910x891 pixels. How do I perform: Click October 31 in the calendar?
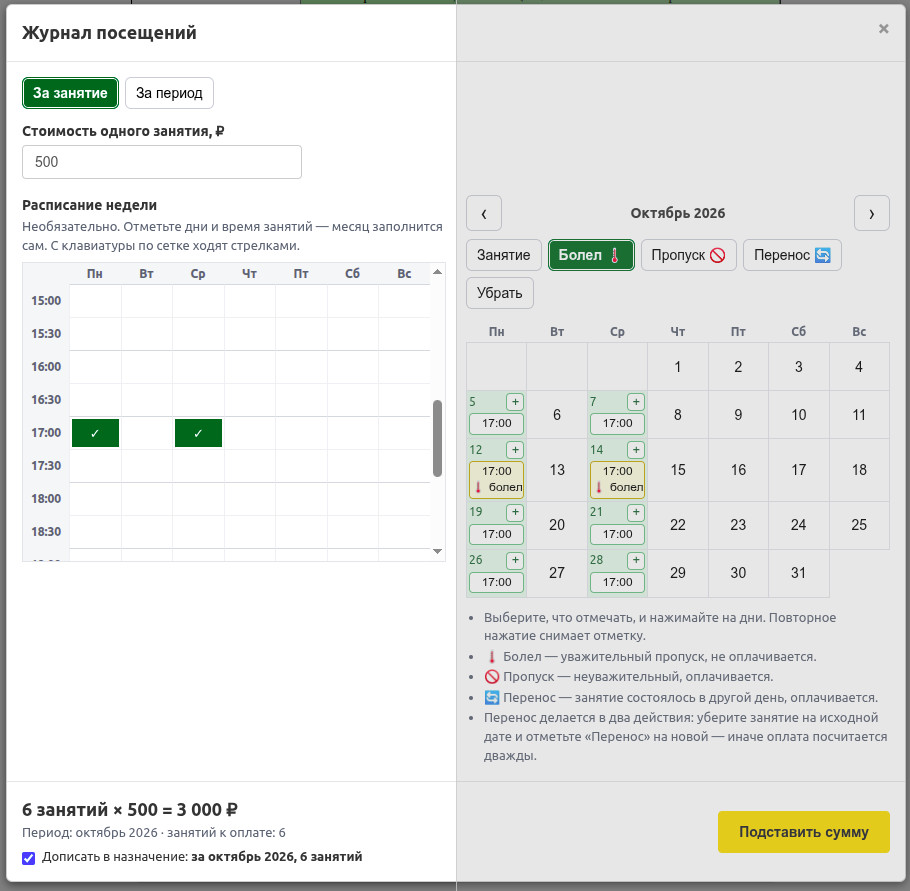[x=799, y=573]
